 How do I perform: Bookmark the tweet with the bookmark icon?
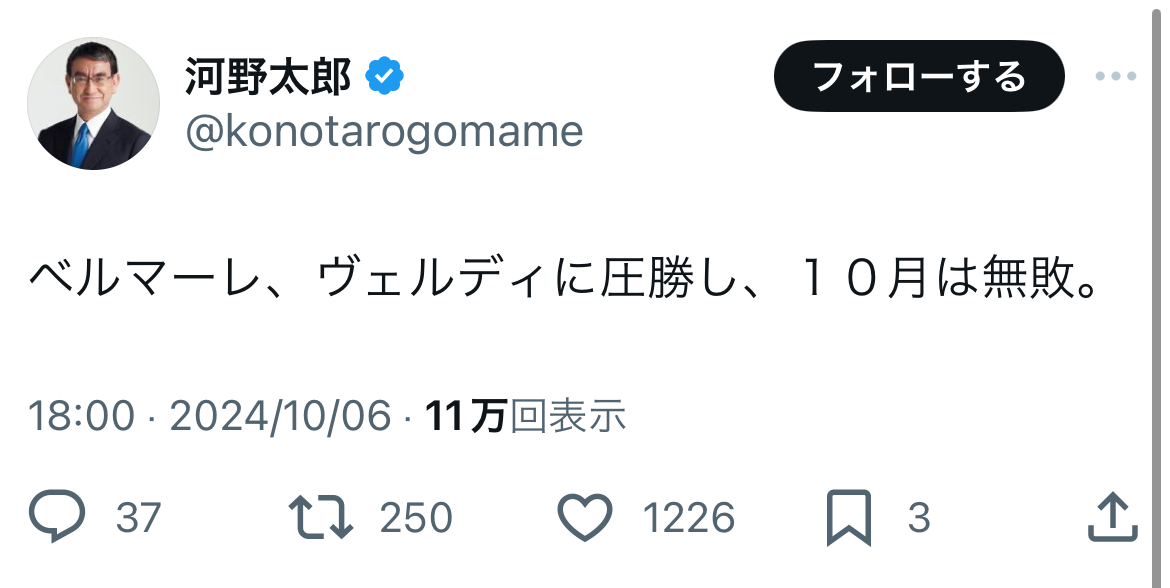pyautogui.click(x=849, y=517)
